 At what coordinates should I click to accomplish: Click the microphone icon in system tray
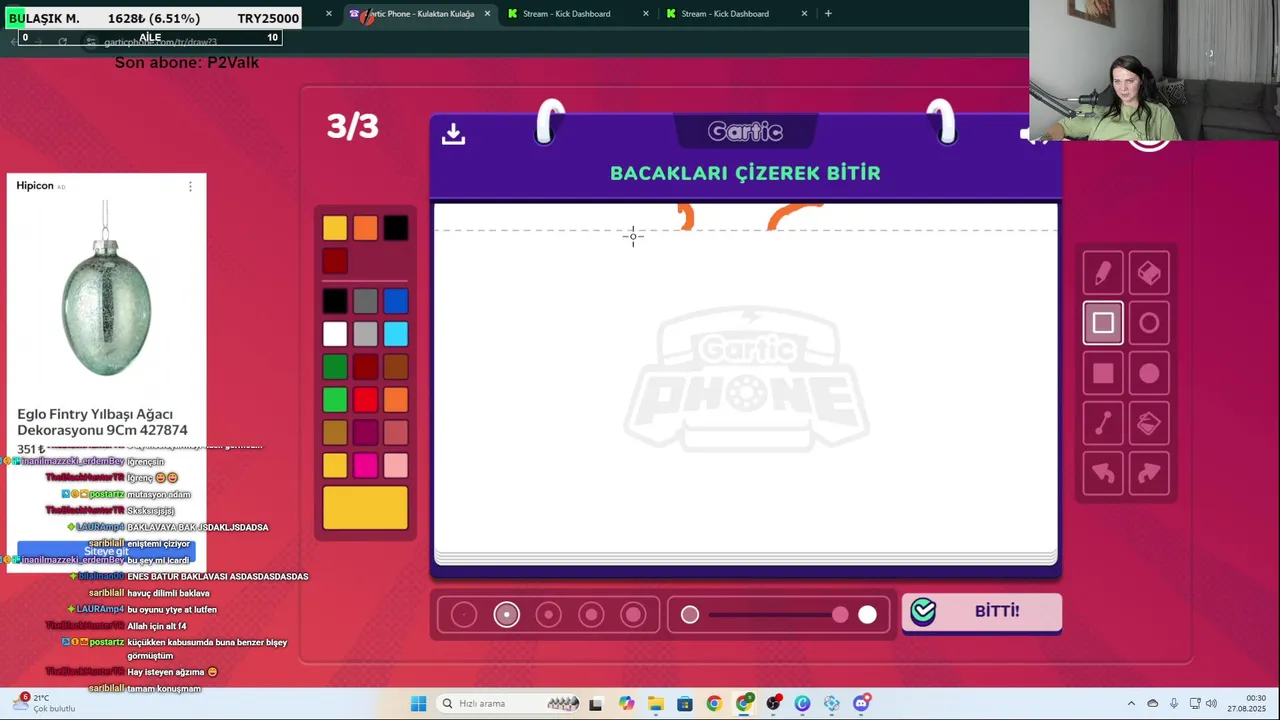(x=1174, y=703)
